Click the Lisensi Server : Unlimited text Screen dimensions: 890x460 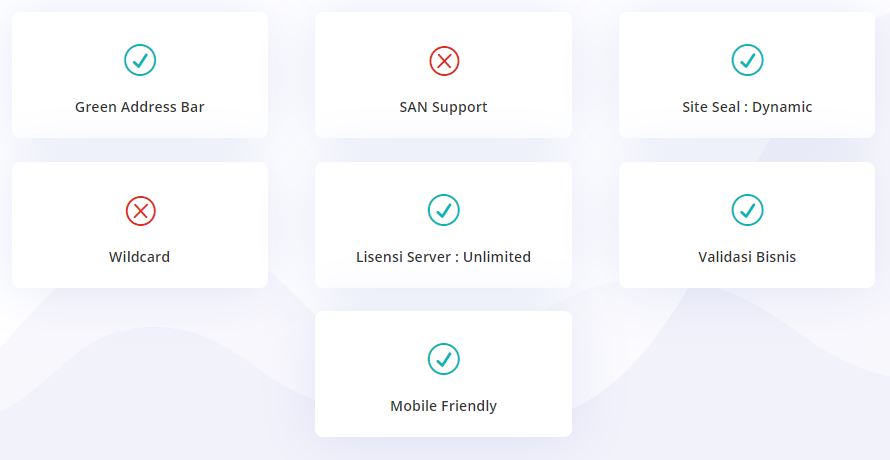point(444,257)
